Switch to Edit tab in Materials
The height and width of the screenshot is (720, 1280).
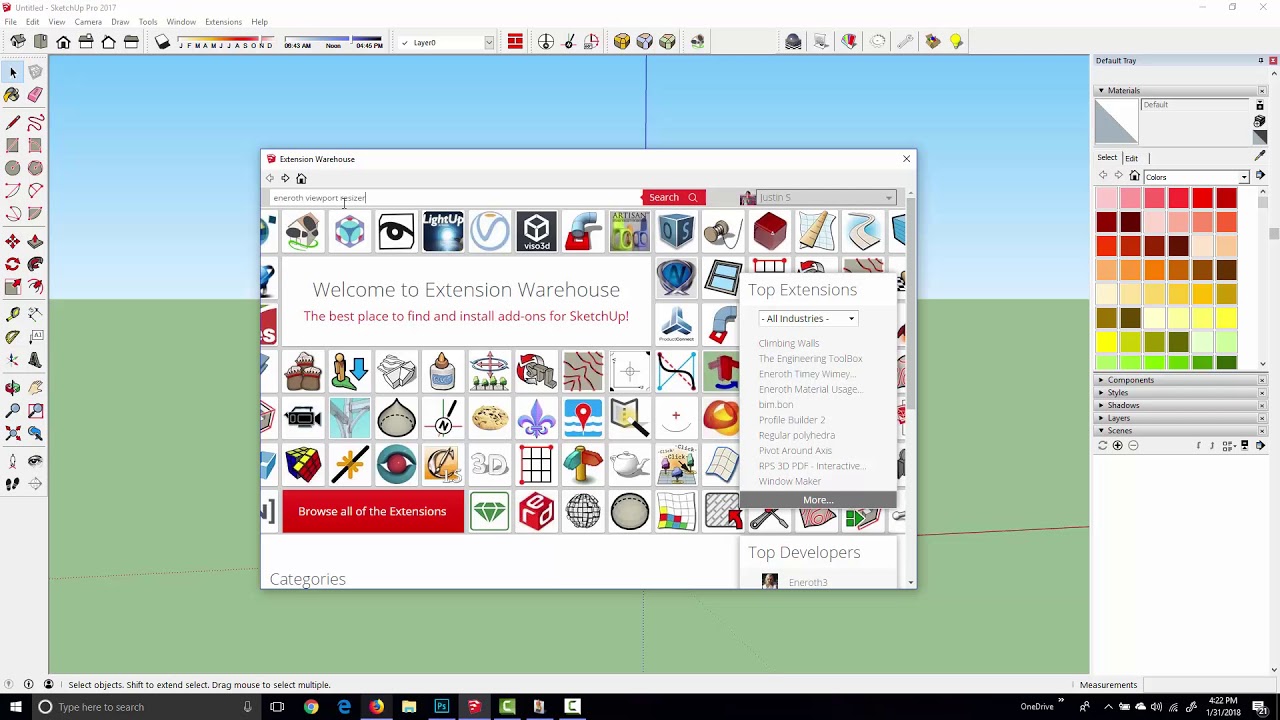1131,158
